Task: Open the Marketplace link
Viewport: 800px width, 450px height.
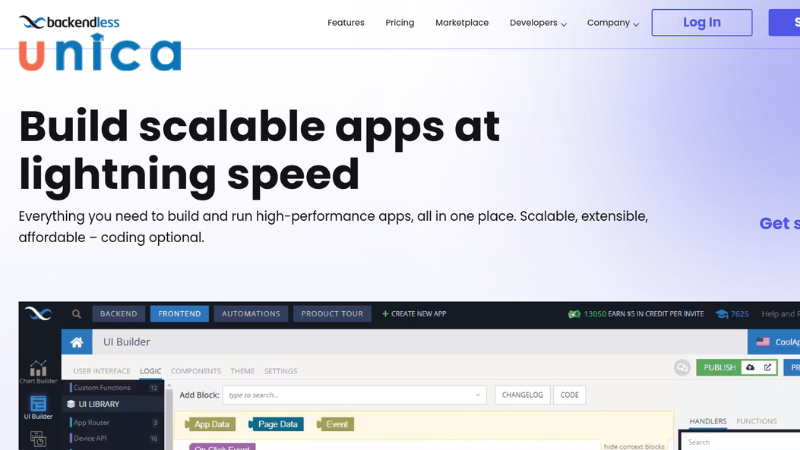Action: tap(462, 22)
